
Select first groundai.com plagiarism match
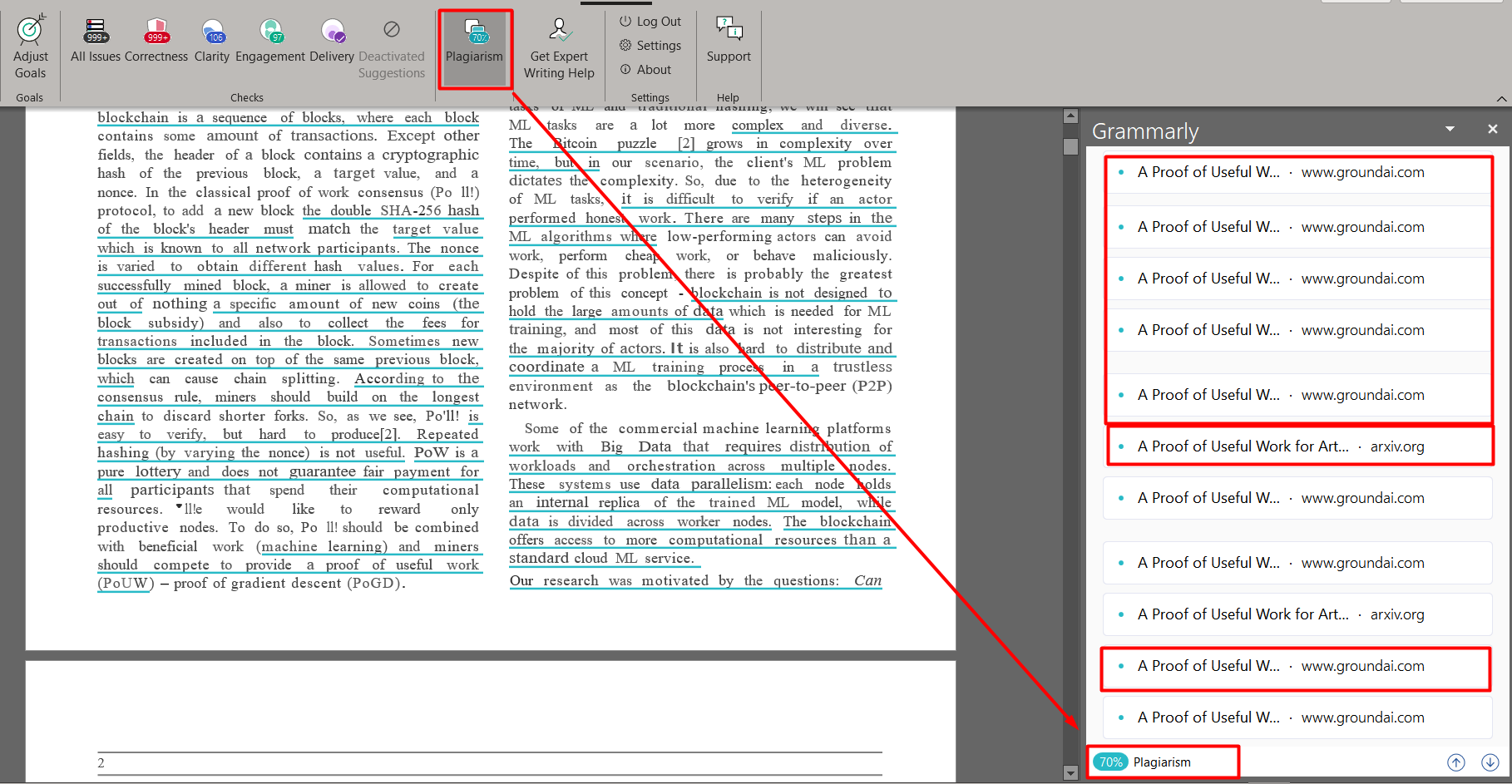tap(1297, 172)
